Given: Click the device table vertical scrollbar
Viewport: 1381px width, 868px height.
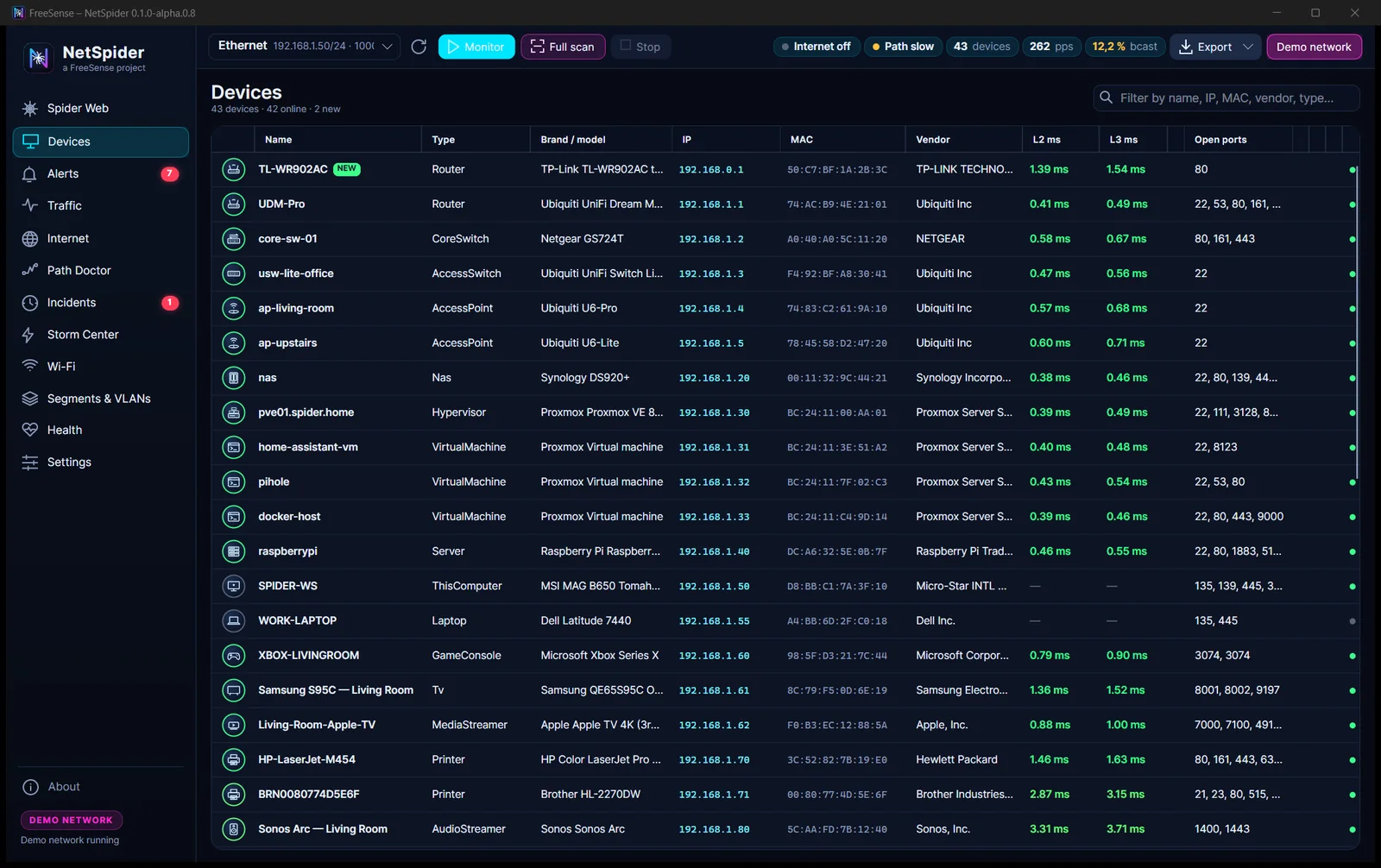Looking at the screenshot, I should tap(1357, 324).
